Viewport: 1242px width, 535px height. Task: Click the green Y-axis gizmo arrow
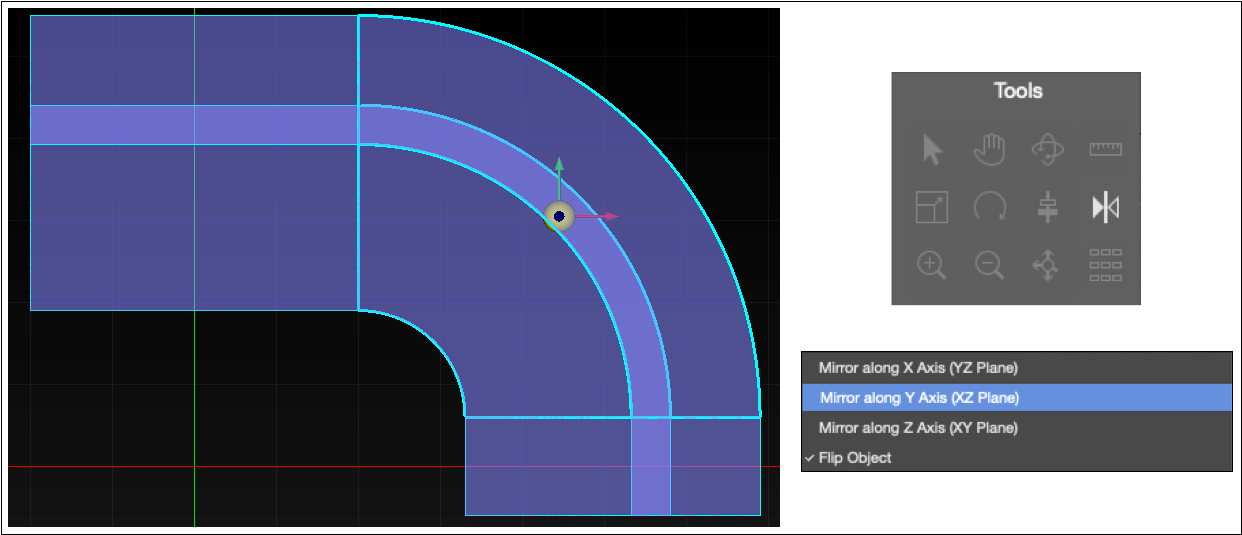tap(559, 178)
